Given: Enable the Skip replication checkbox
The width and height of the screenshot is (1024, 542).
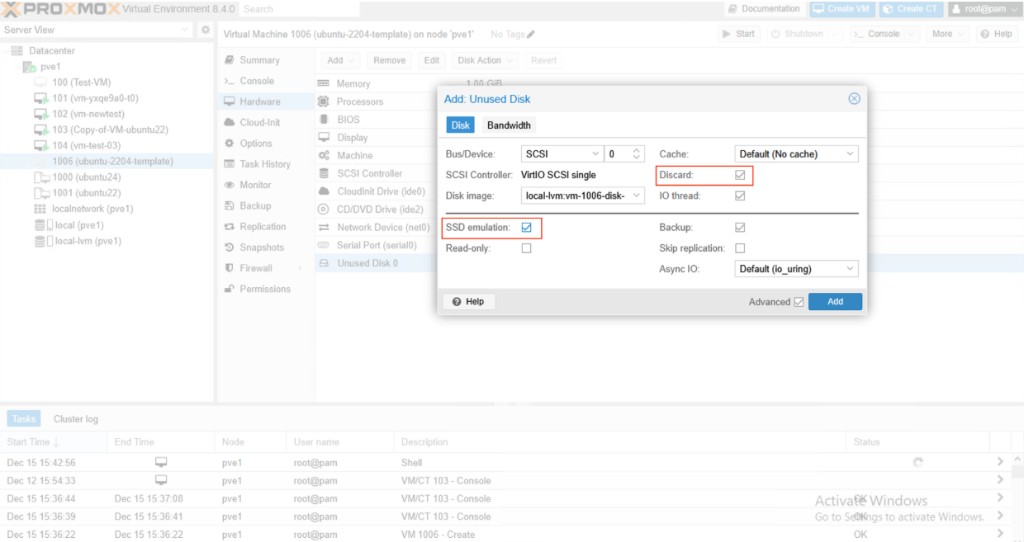Looking at the screenshot, I should click(740, 248).
